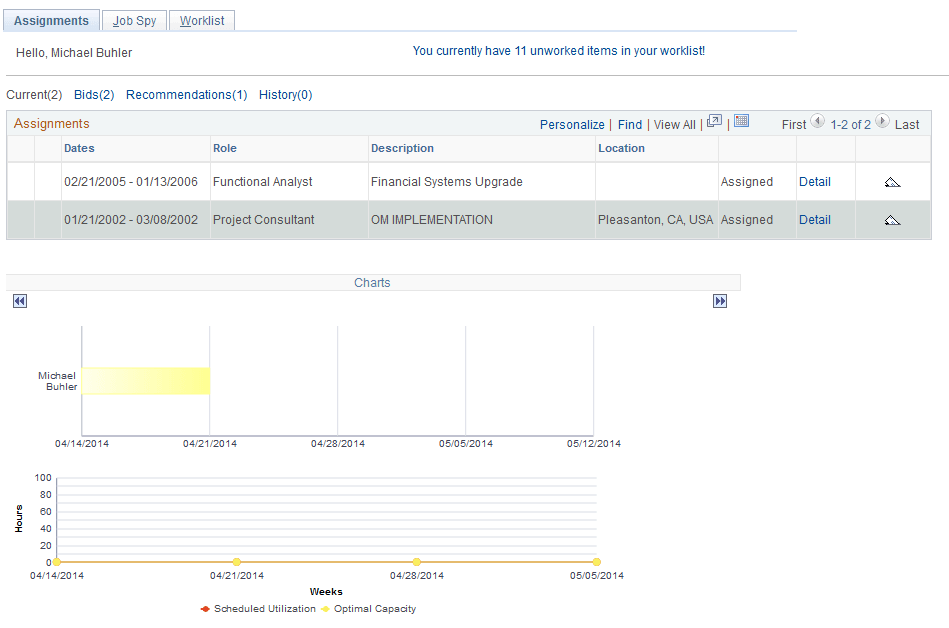Open the History(0) view
Viewport: 949px width, 628px height.
pos(286,95)
